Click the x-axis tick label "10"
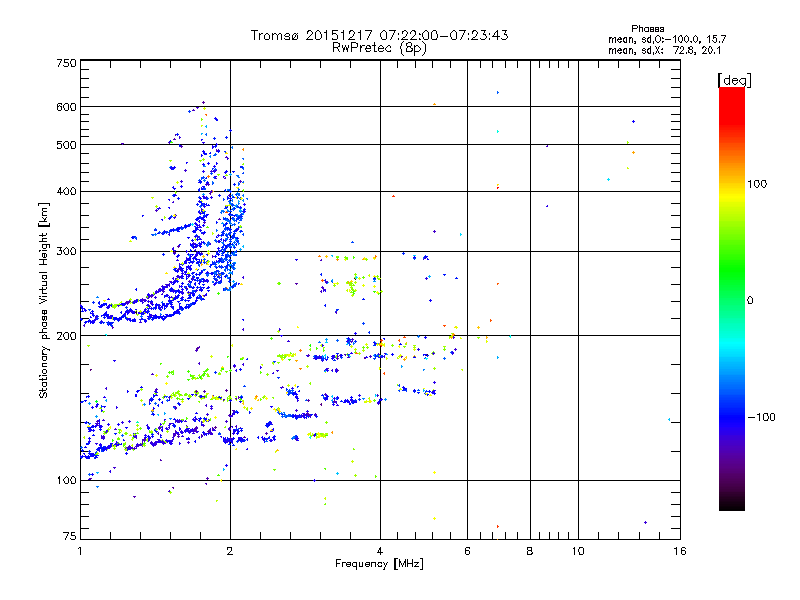The image size is (800, 600). [578, 551]
